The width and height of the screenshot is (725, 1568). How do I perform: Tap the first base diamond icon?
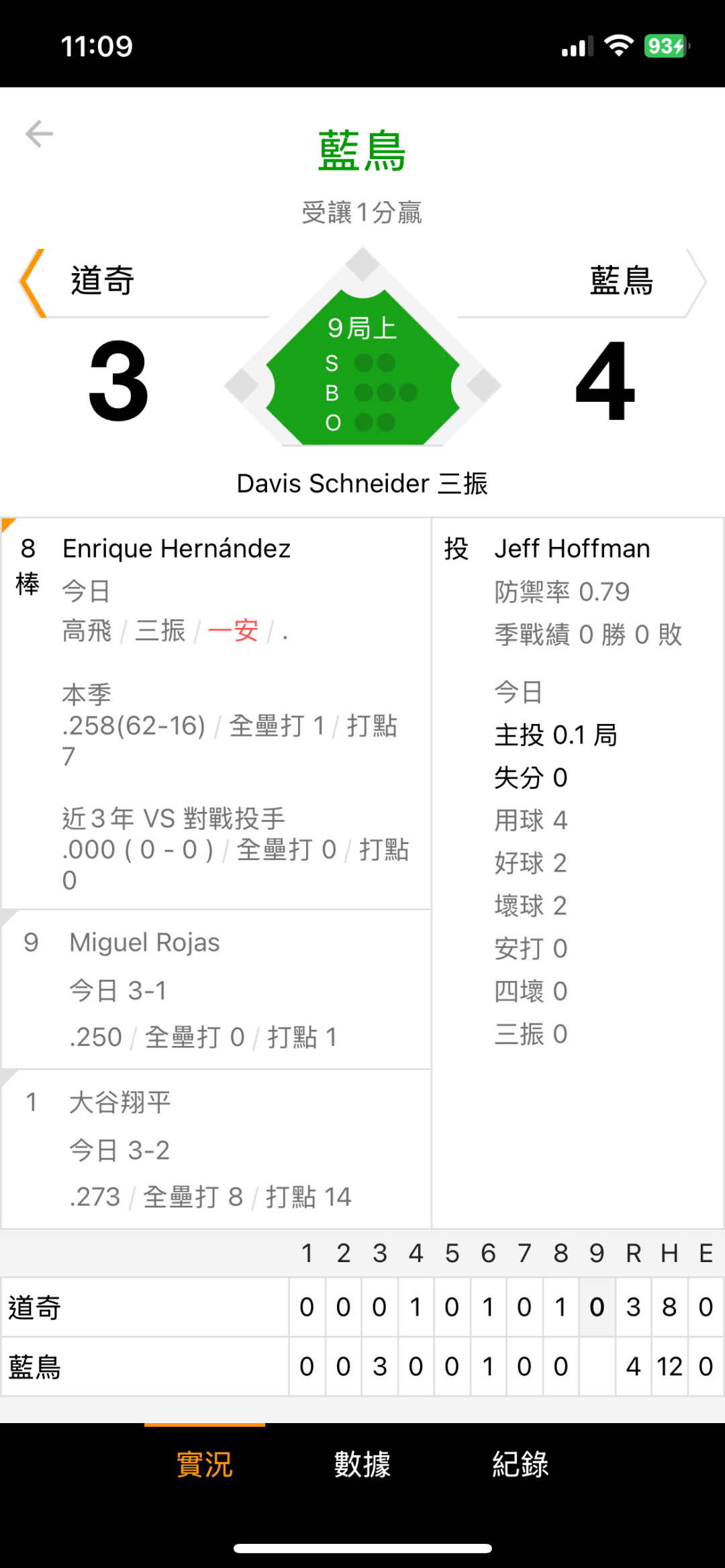click(483, 386)
